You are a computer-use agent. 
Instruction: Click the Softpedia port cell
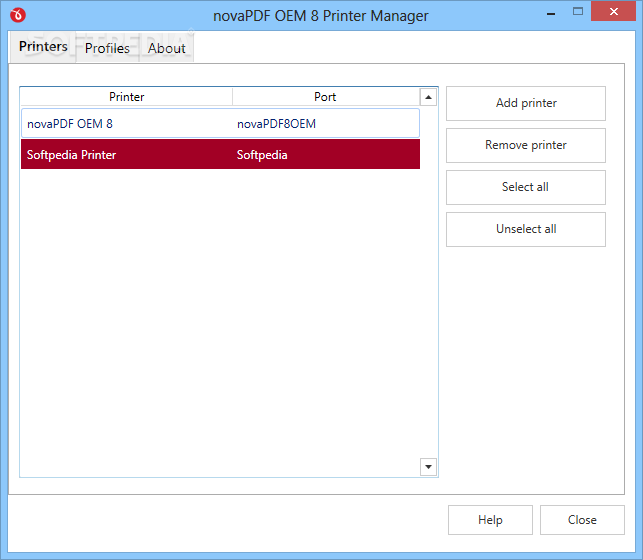click(x=262, y=155)
